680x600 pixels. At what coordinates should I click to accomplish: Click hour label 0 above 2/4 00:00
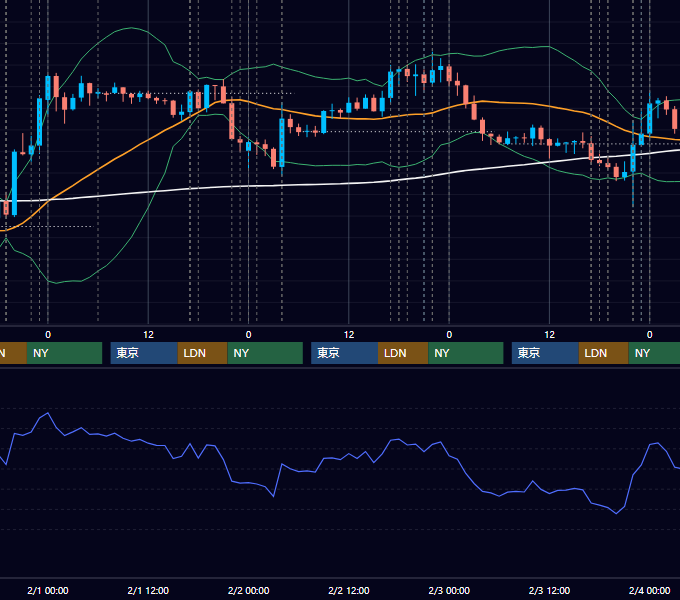[649, 335]
